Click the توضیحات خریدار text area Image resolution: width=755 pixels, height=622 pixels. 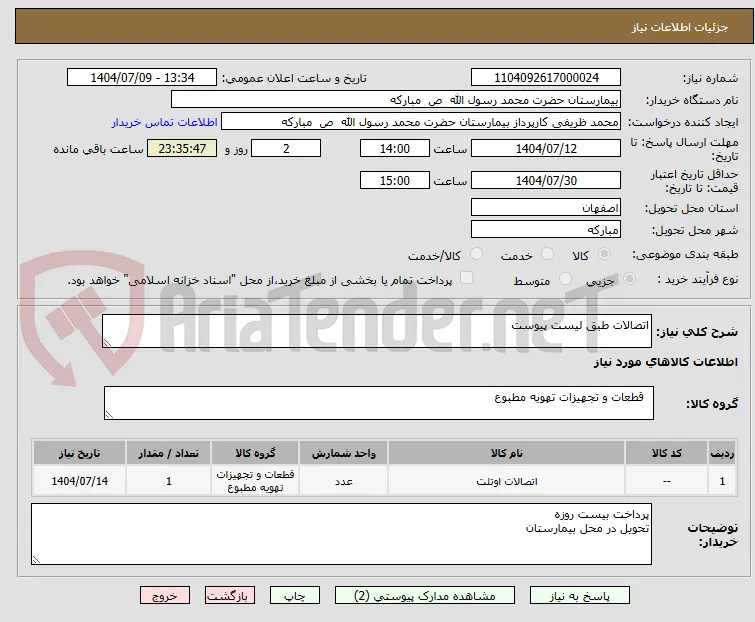[341, 534]
